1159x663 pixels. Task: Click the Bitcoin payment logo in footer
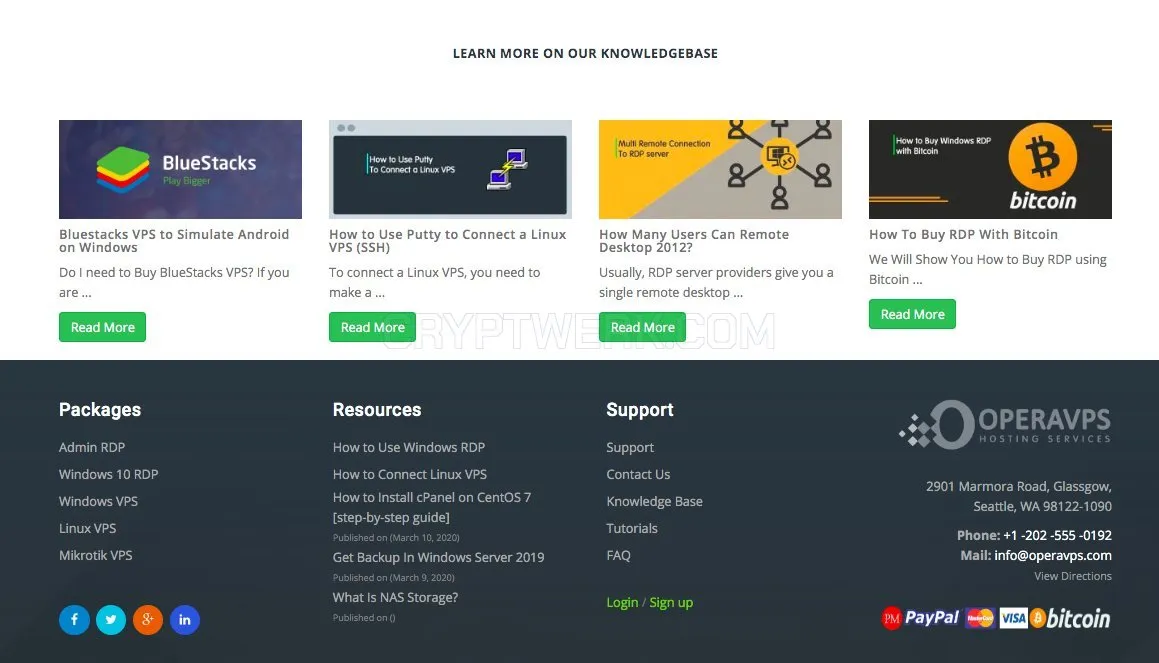click(x=1070, y=618)
